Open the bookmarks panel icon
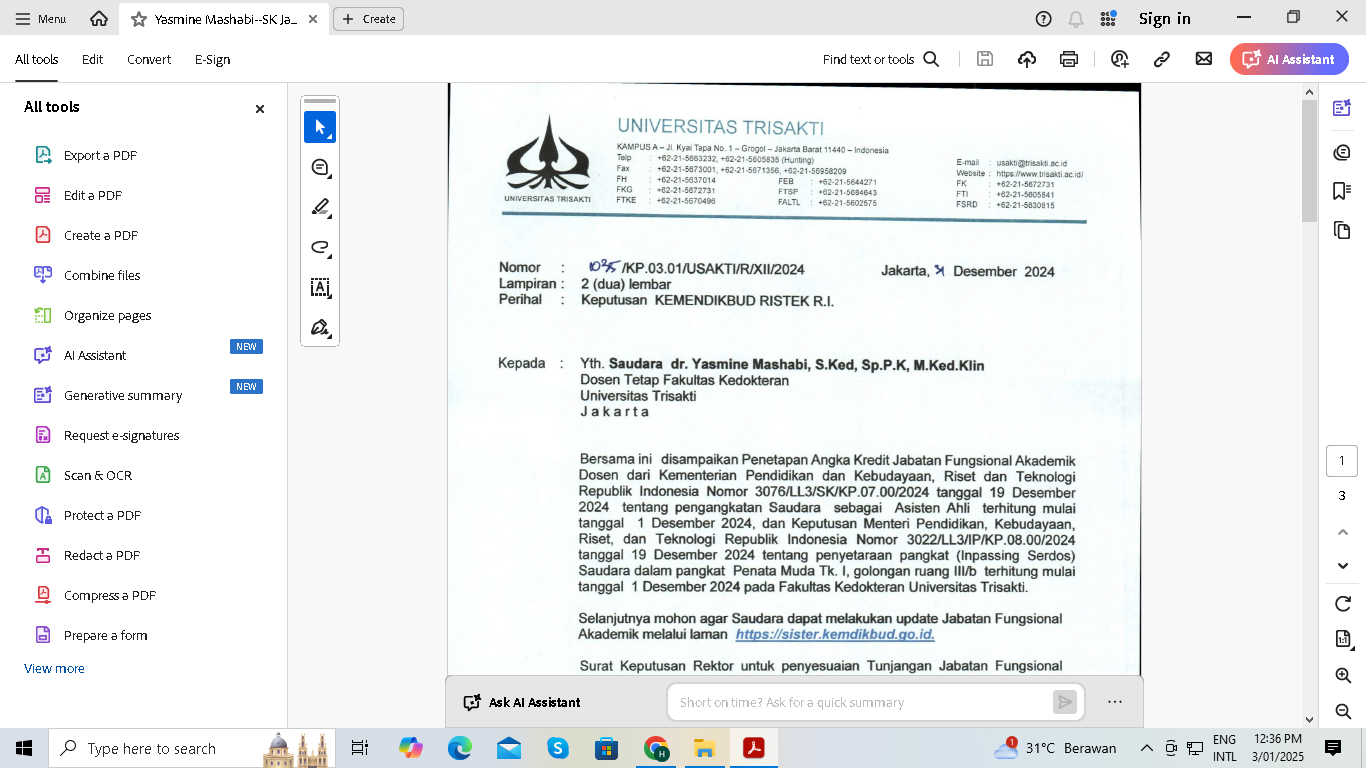This screenshot has height=768, width=1366. coord(1342,191)
